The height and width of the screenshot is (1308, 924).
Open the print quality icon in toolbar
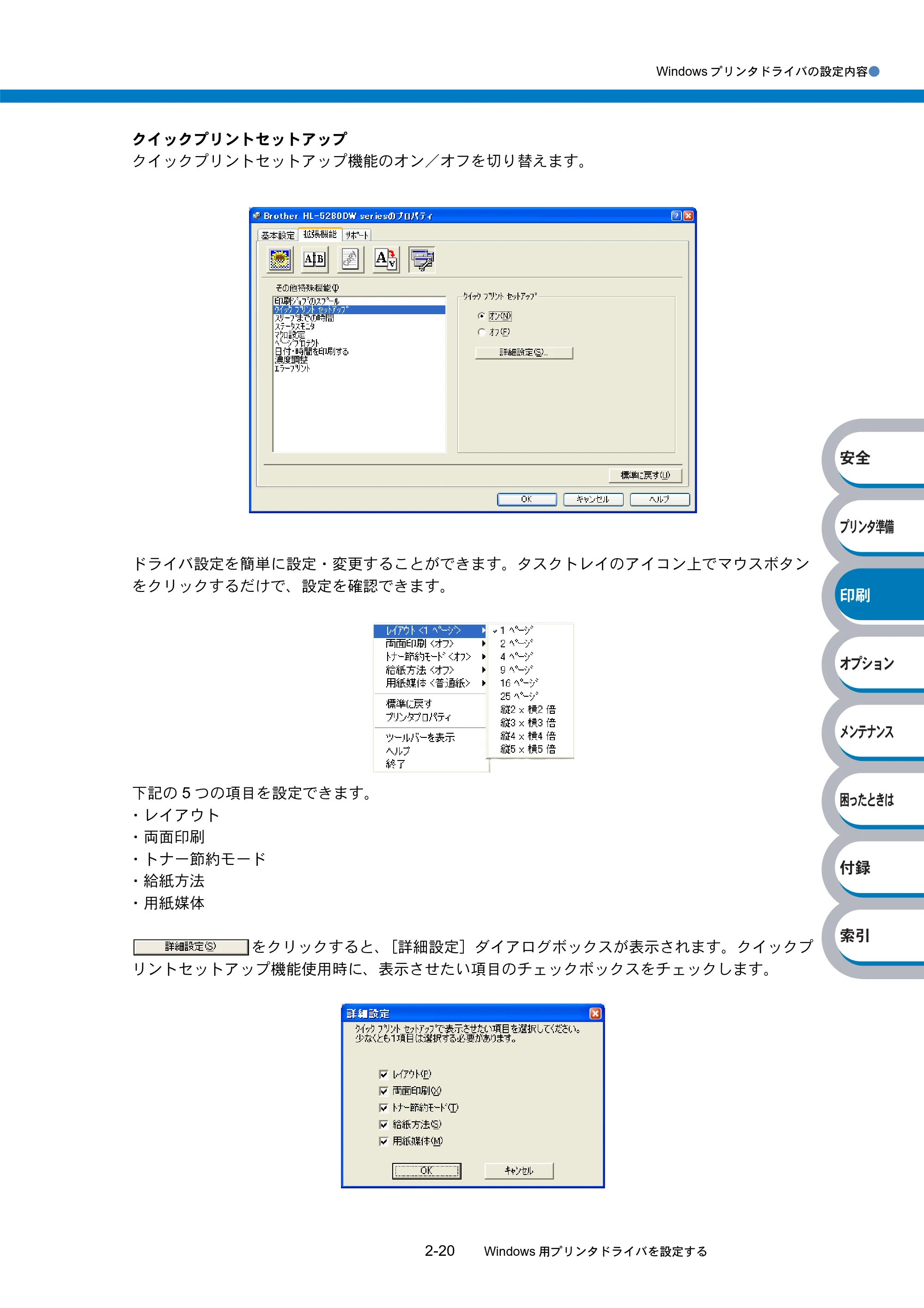[280, 260]
